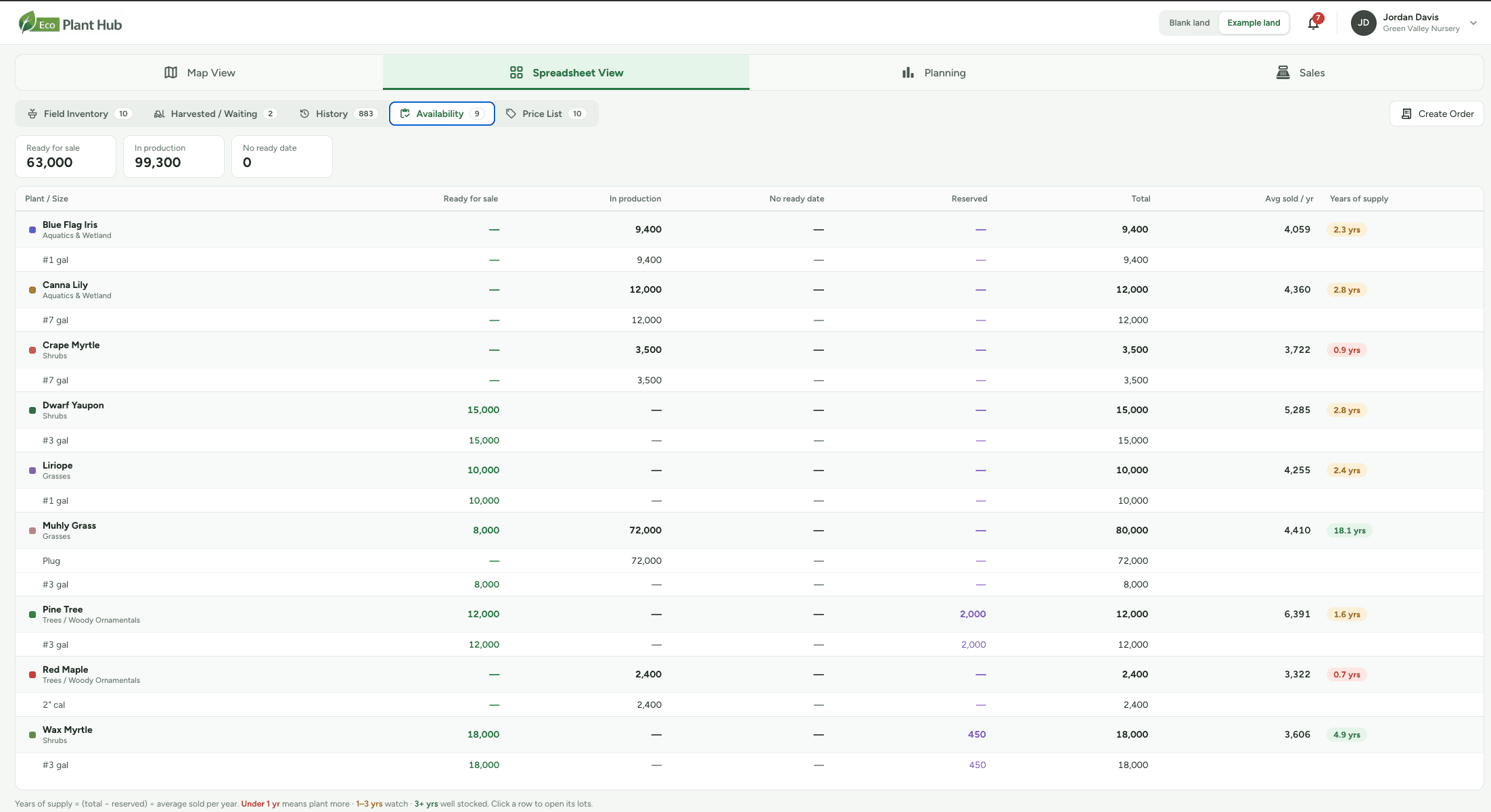The image size is (1491, 812).
Task: Click the History clock icon
Action: click(304, 114)
